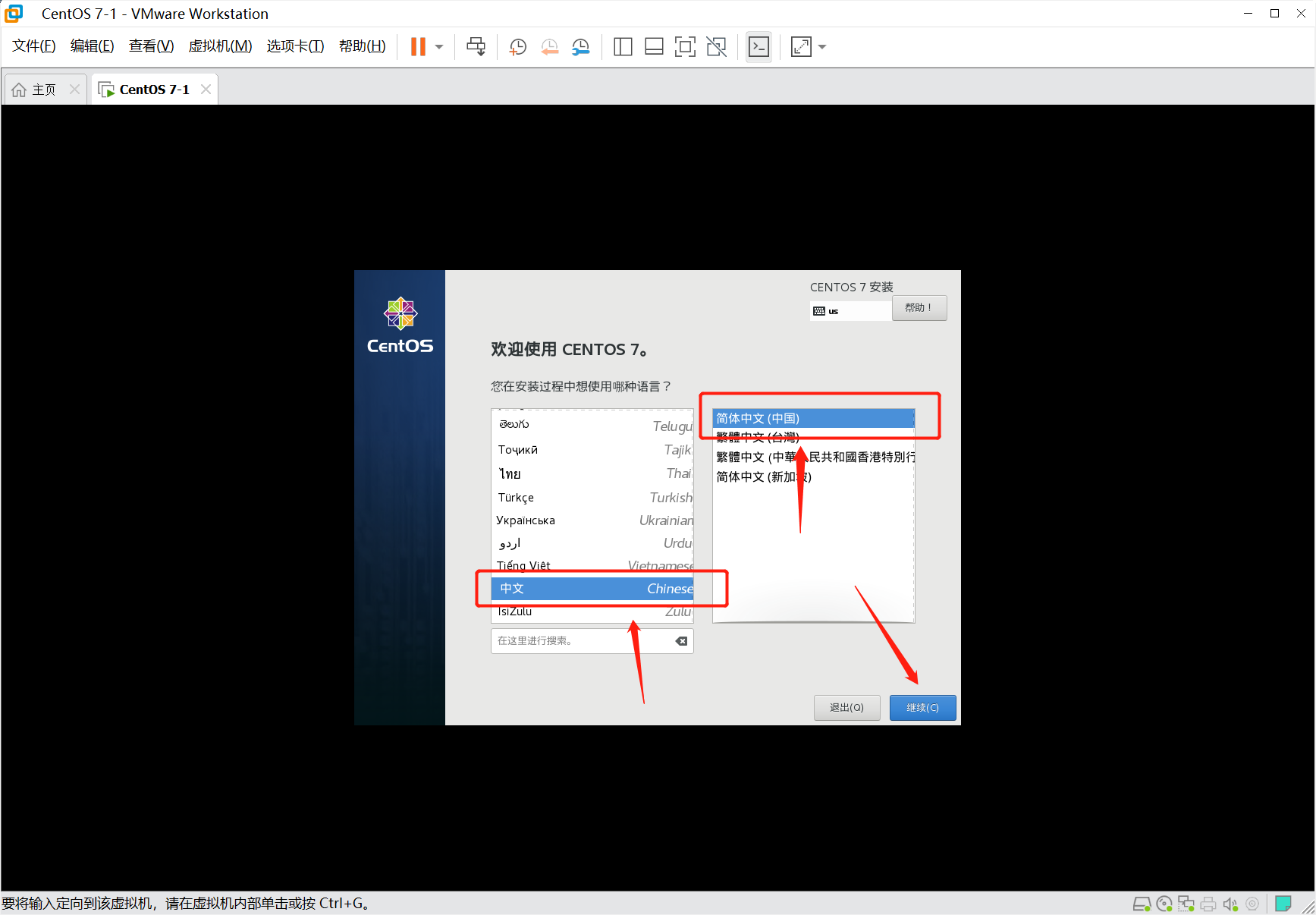Open the virtual machine console view

[x=759, y=46]
